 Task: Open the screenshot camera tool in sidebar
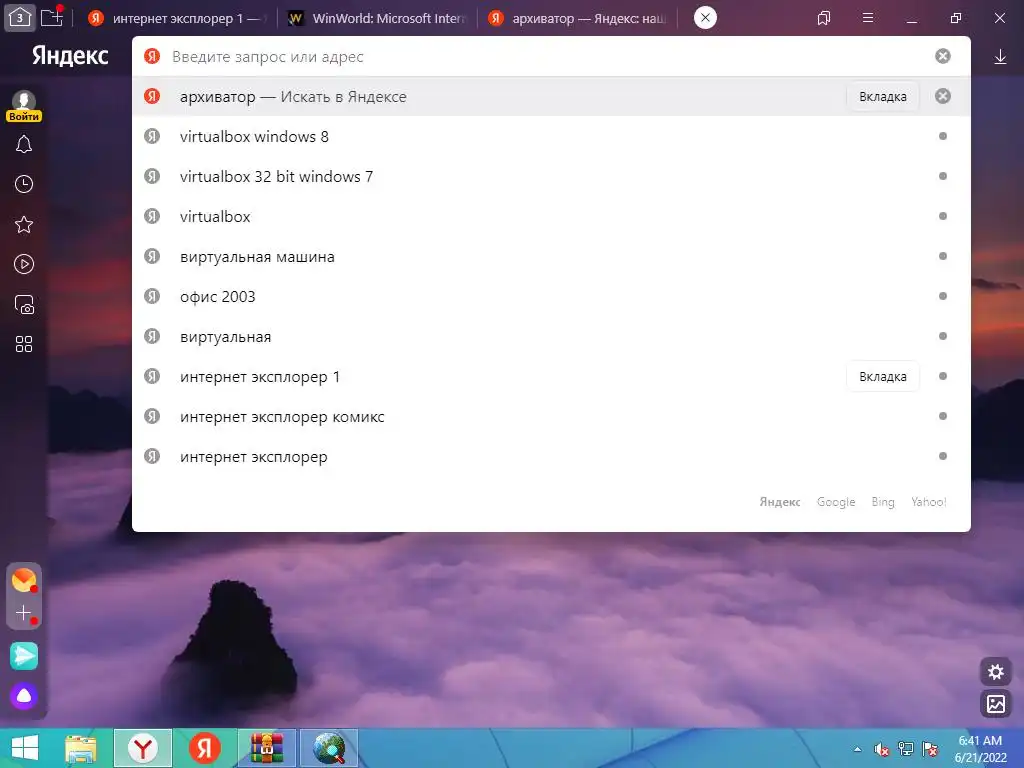coord(24,305)
